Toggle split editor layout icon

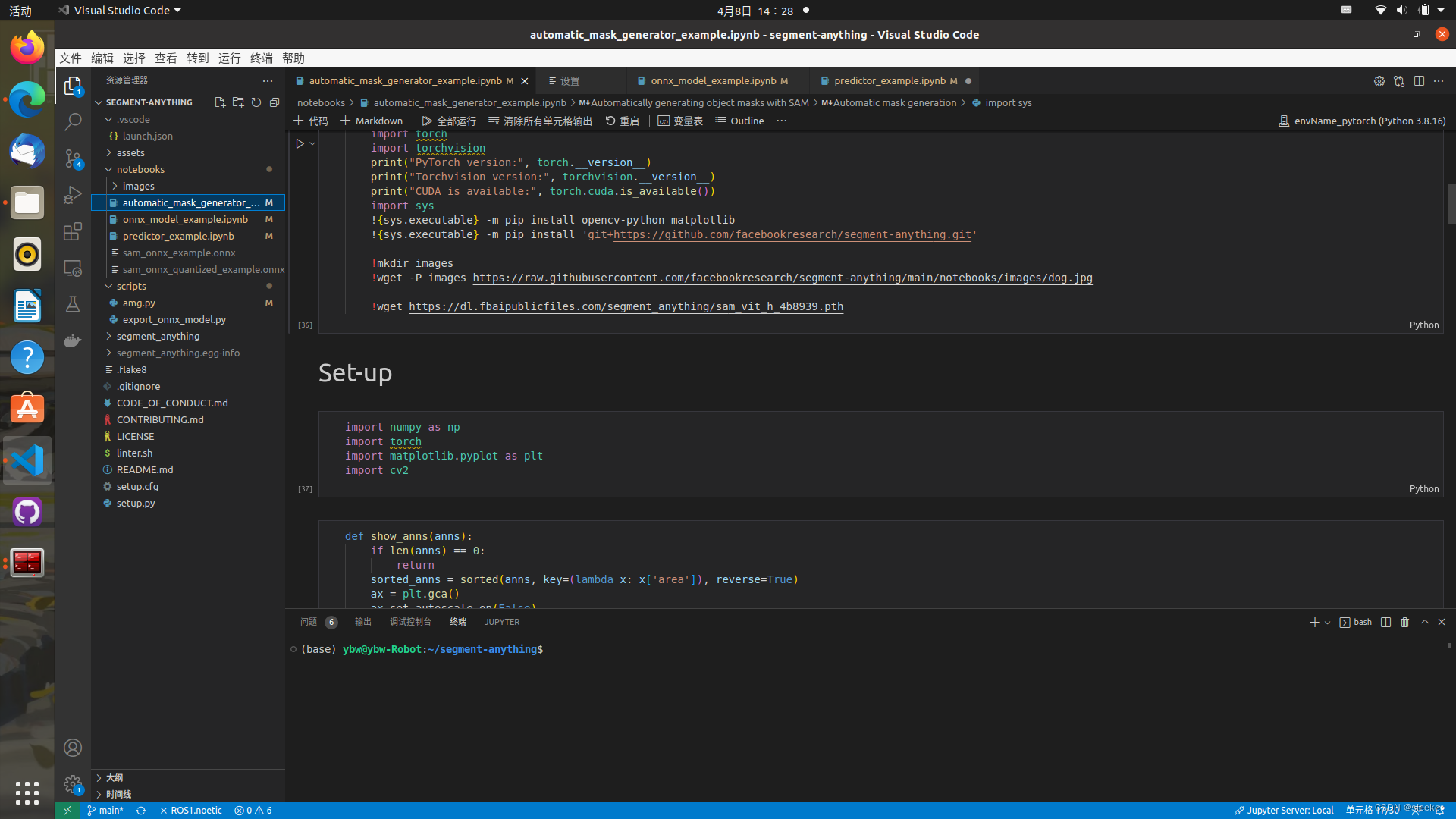pos(1419,81)
